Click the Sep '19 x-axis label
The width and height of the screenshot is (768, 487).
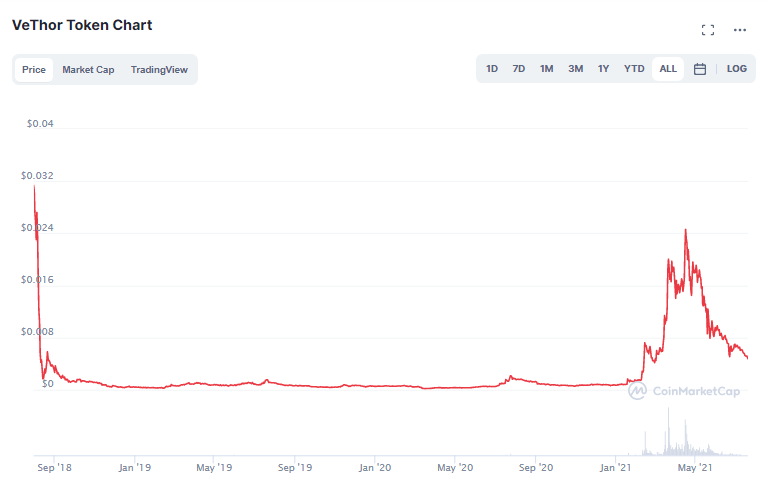tap(295, 468)
